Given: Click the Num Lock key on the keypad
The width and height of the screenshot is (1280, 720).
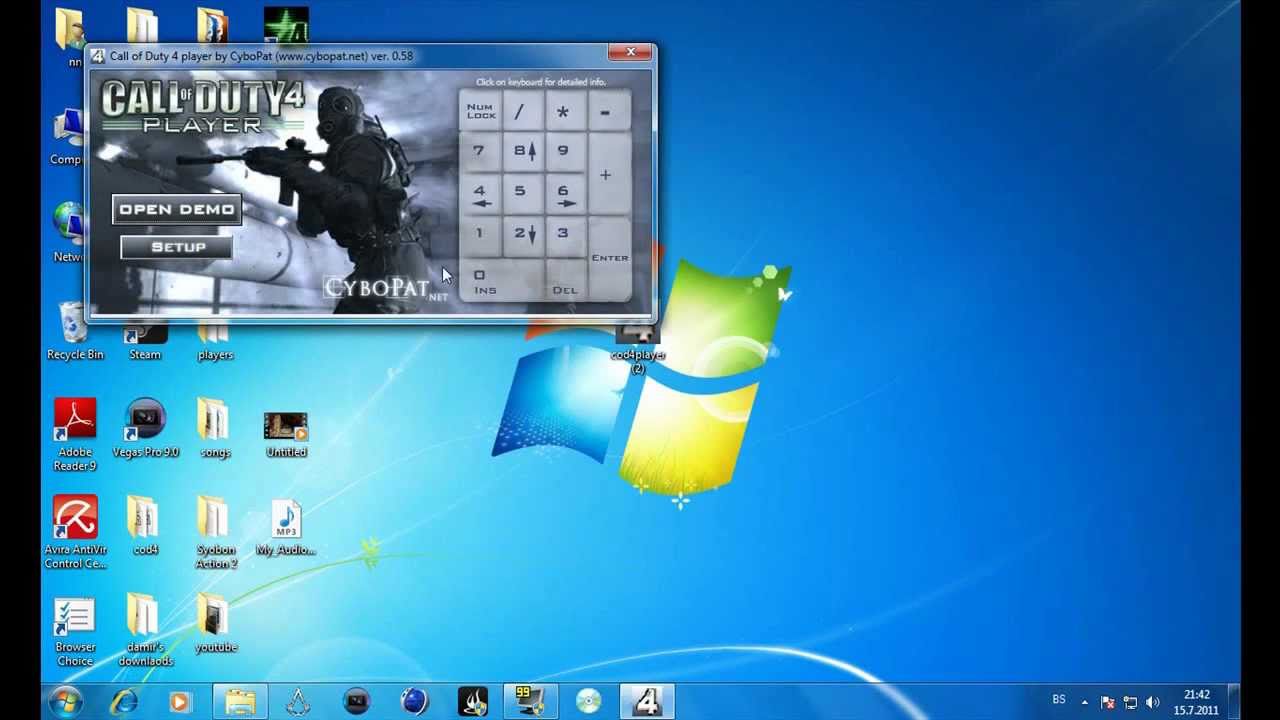Looking at the screenshot, I should [481, 111].
